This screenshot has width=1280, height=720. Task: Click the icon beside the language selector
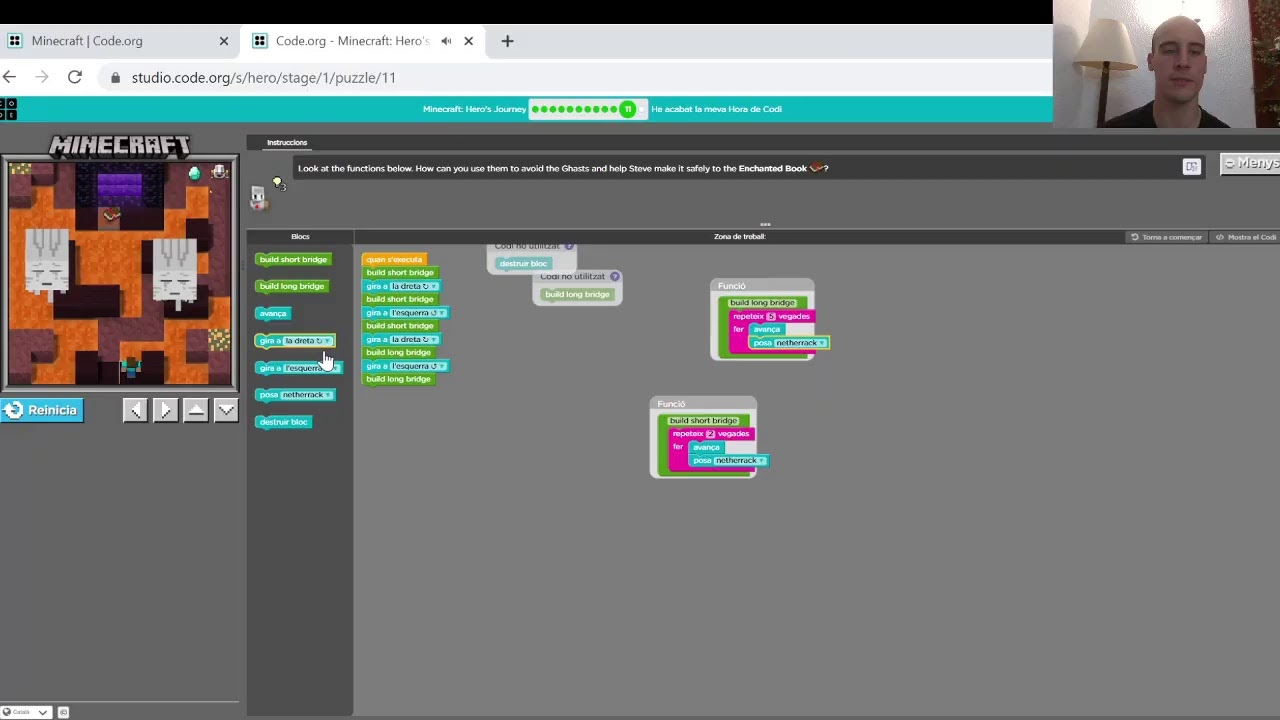point(63,712)
